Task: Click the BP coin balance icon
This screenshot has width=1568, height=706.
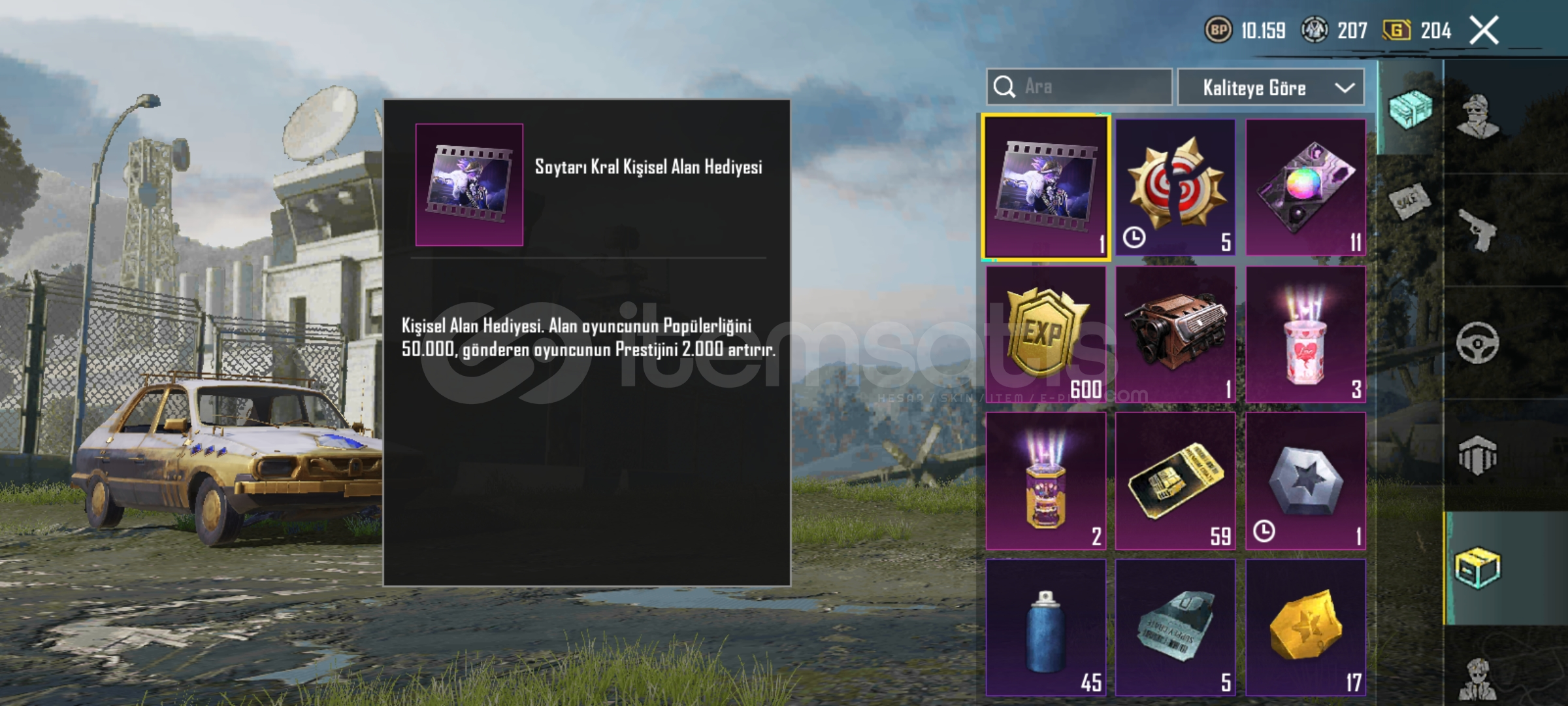Action: 1218,30
